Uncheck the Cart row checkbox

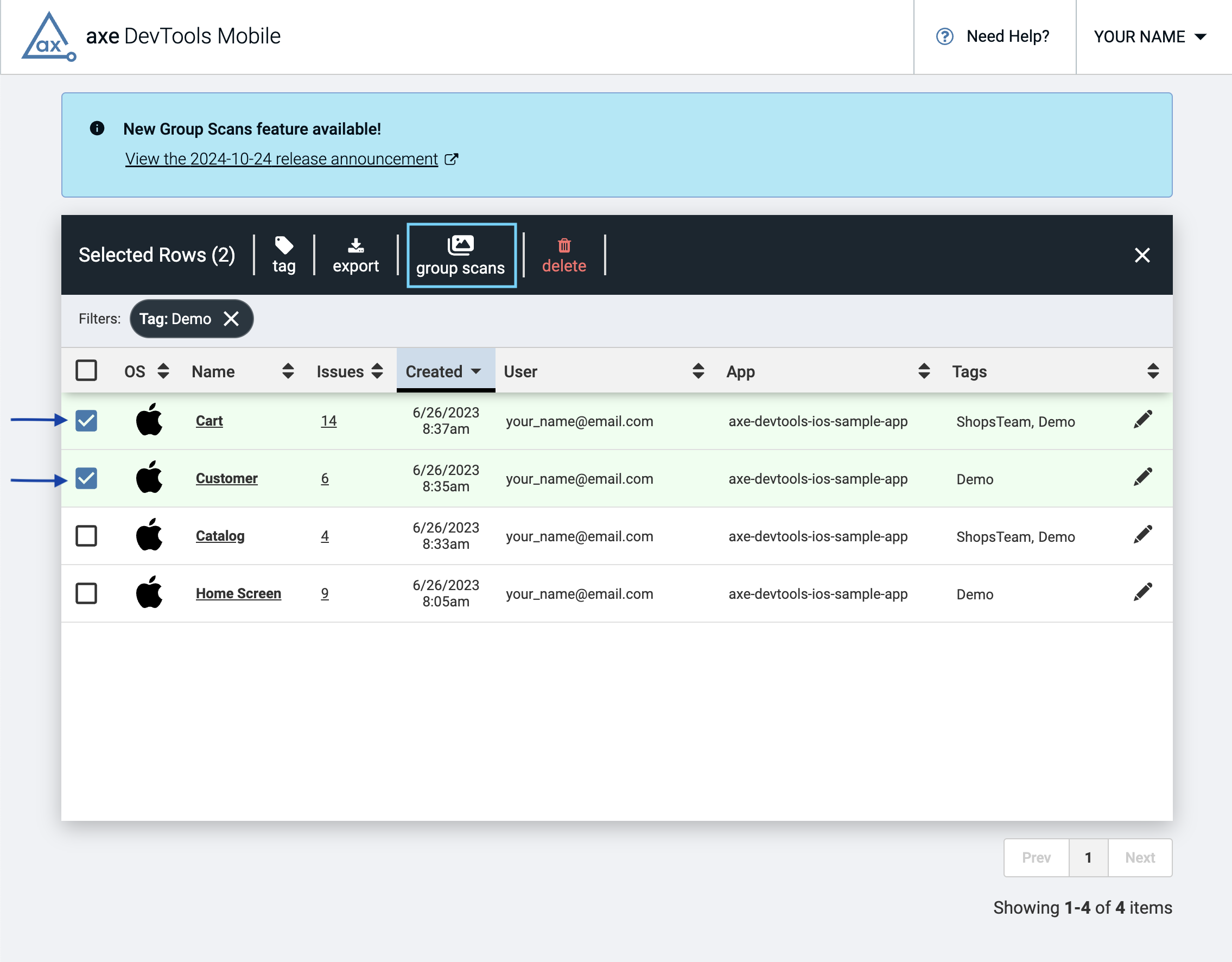click(x=86, y=421)
